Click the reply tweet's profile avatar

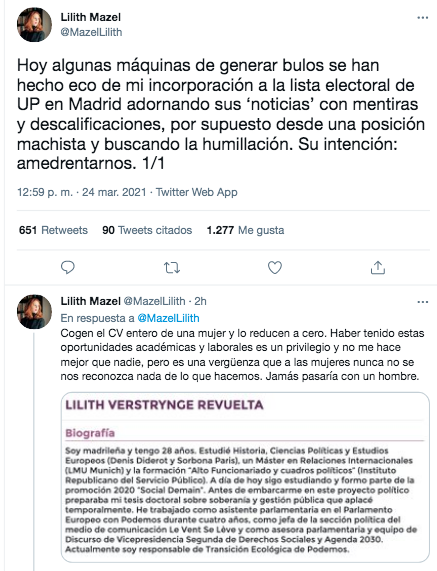coord(34,312)
